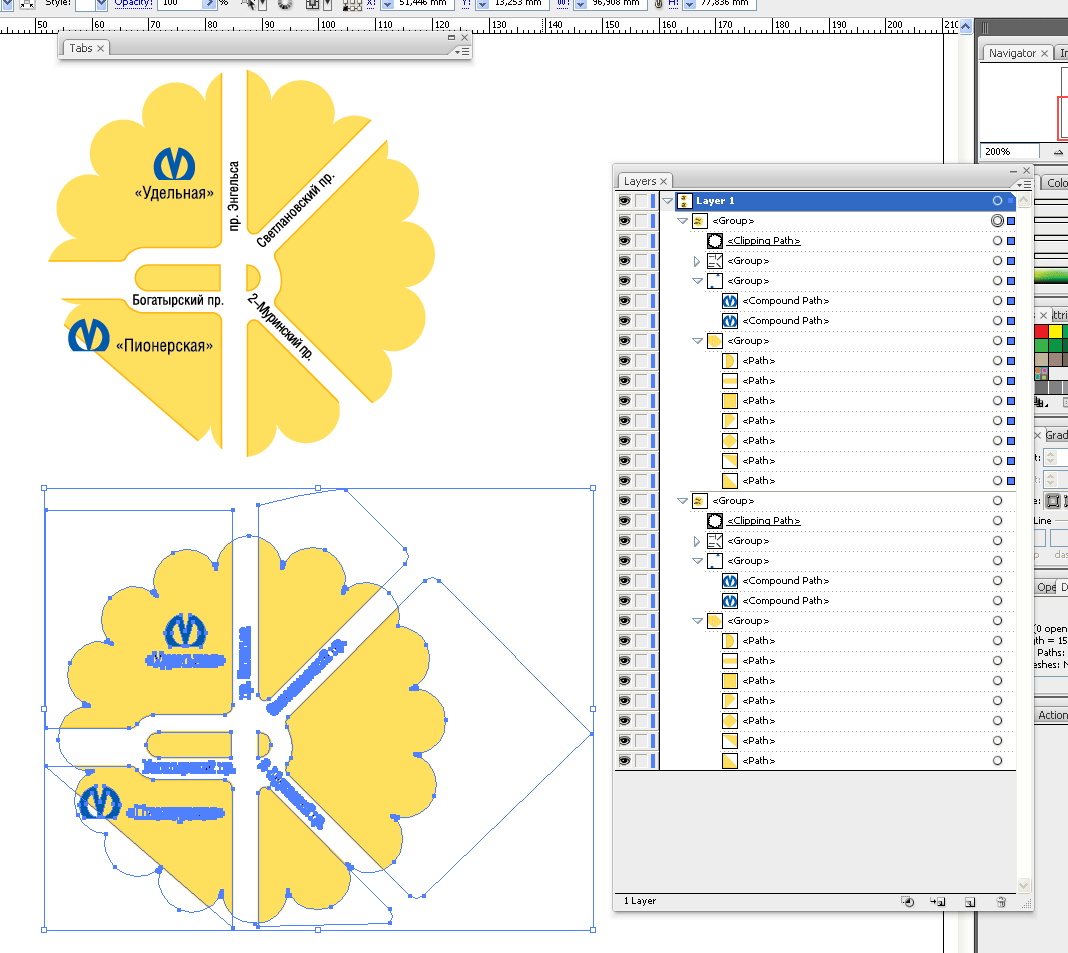Click the '1 Layer' status text
Screen dimensions: 1068x953
pyautogui.click(x=640, y=901)
